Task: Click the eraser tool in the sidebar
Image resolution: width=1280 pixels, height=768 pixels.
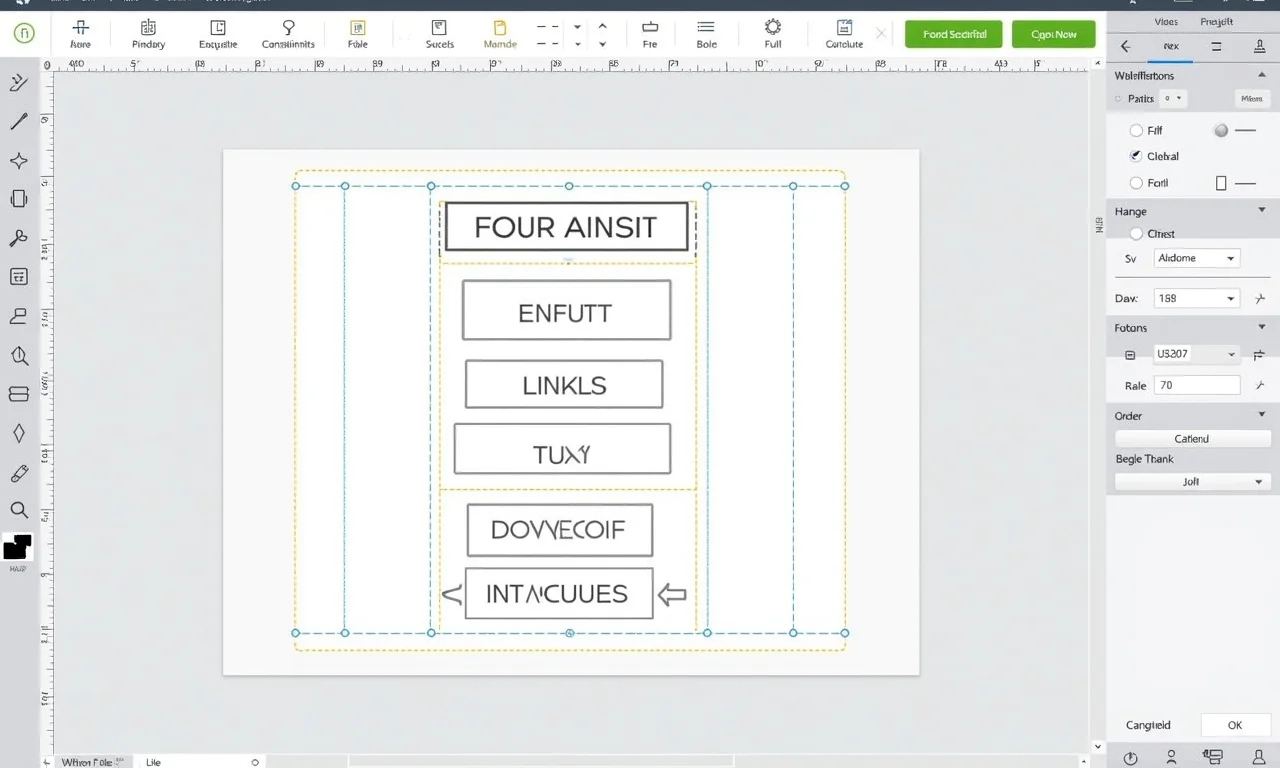Action: pyautogui.click(x=18, y=472)
